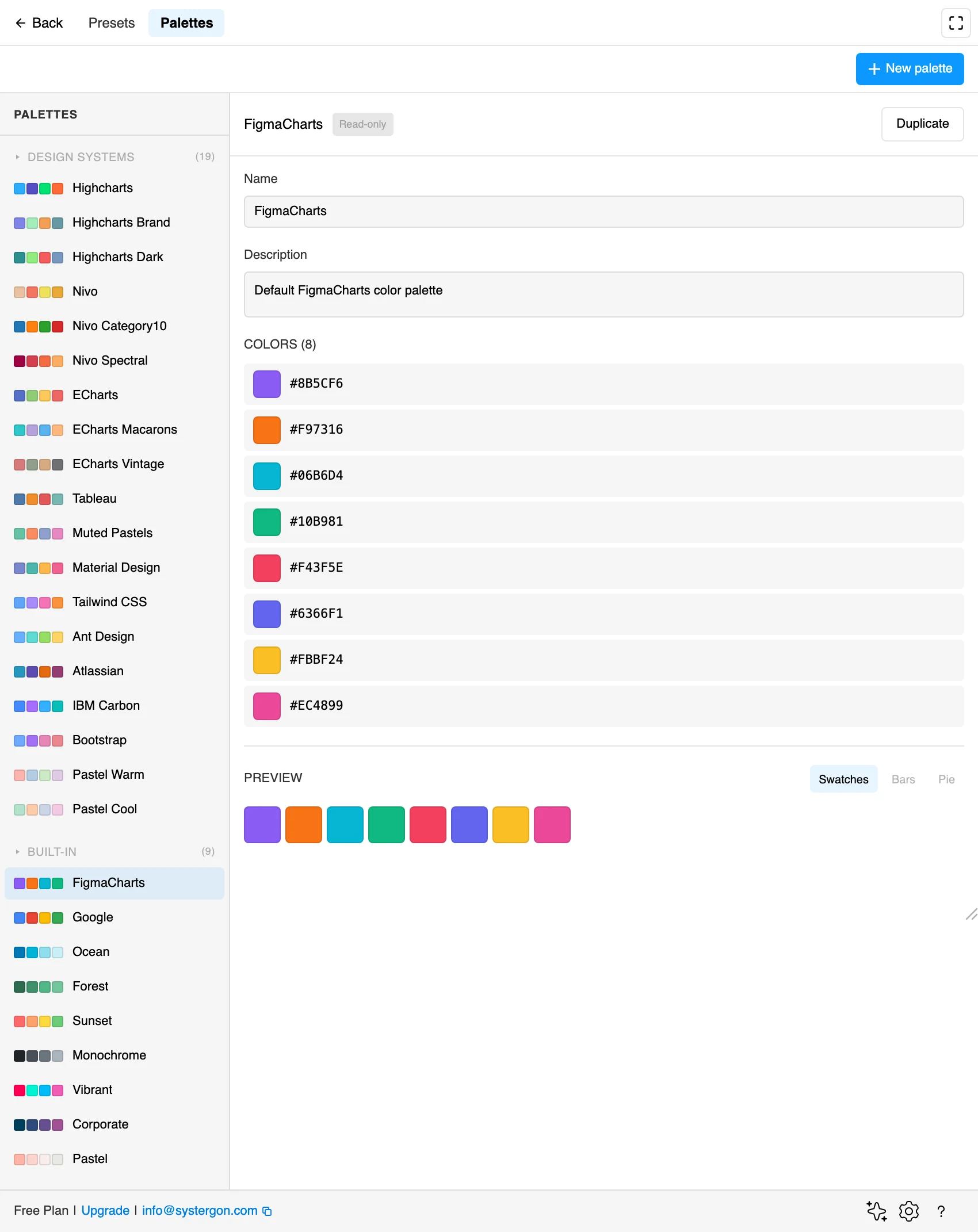Select the Highcharts Brand palette

click(114, 223)
